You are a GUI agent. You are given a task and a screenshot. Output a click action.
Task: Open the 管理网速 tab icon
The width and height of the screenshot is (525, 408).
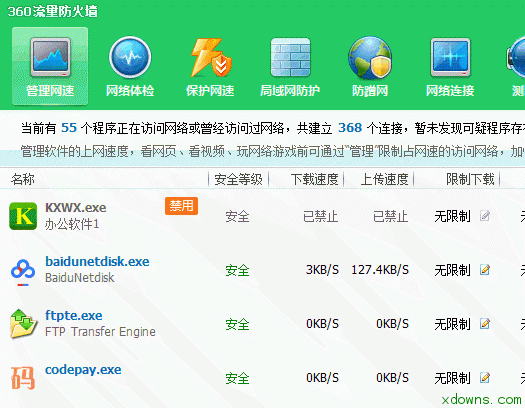pyautogui.click(x=50, y=57)
